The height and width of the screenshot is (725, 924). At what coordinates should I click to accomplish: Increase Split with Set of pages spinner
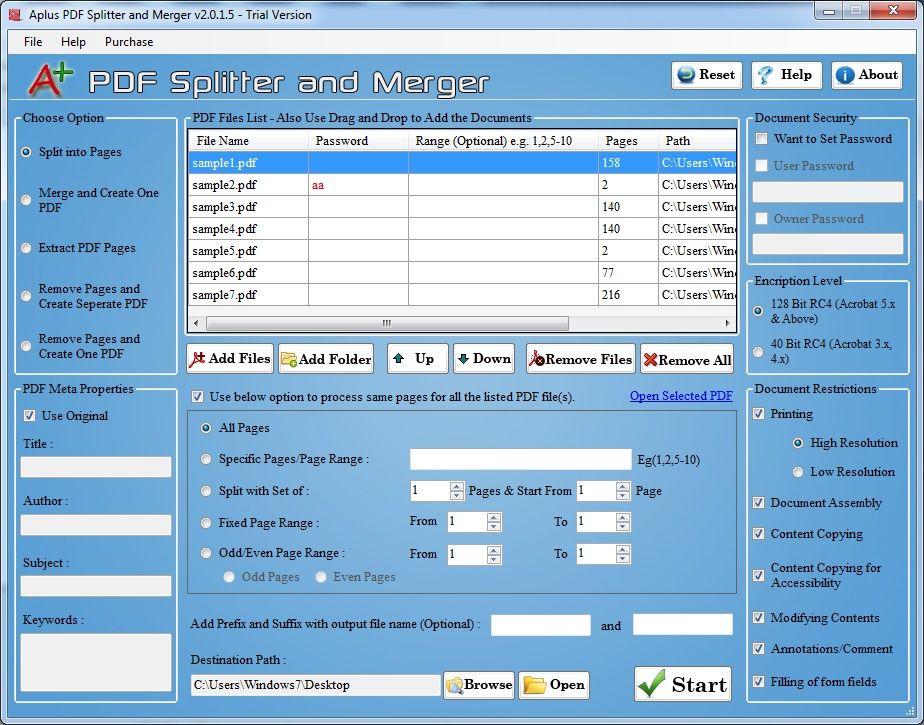pos(457,487)
